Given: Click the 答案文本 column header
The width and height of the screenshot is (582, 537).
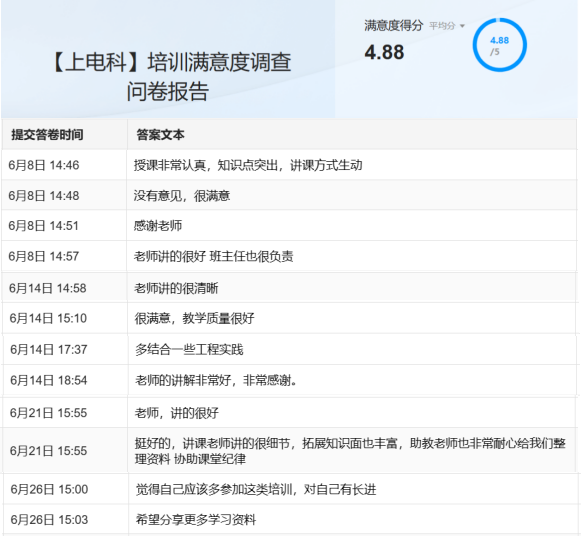Looking at the screenshot, I should (x=160, y=135).
